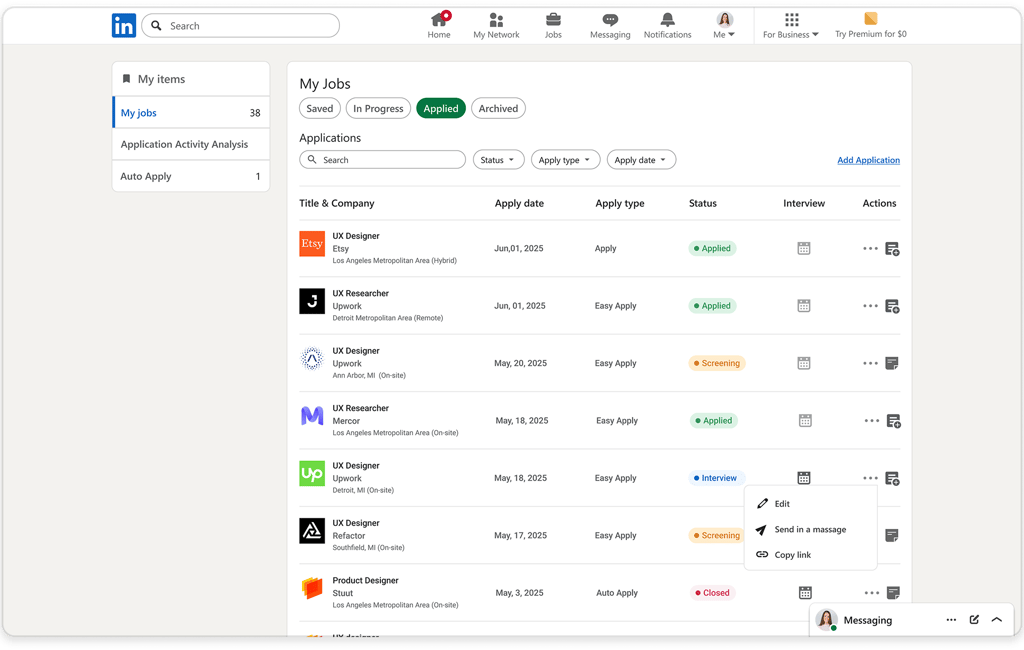Viewport: 1024px width, 650px height.
Task: Open more actions for Upwork Jun 01 UX Researcher
Action: click(870, 306)
